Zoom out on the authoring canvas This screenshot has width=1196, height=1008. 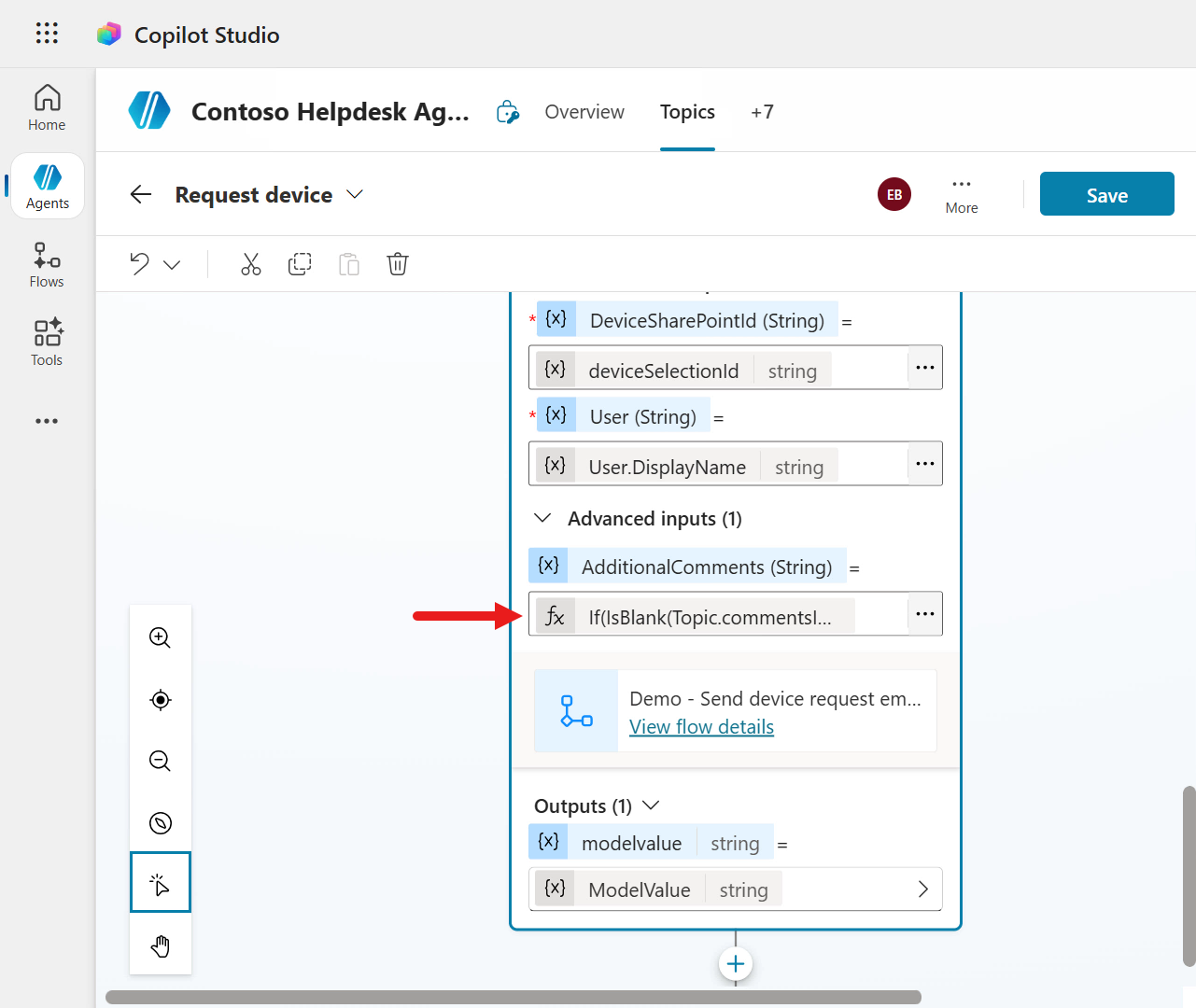tap(160, 761)
